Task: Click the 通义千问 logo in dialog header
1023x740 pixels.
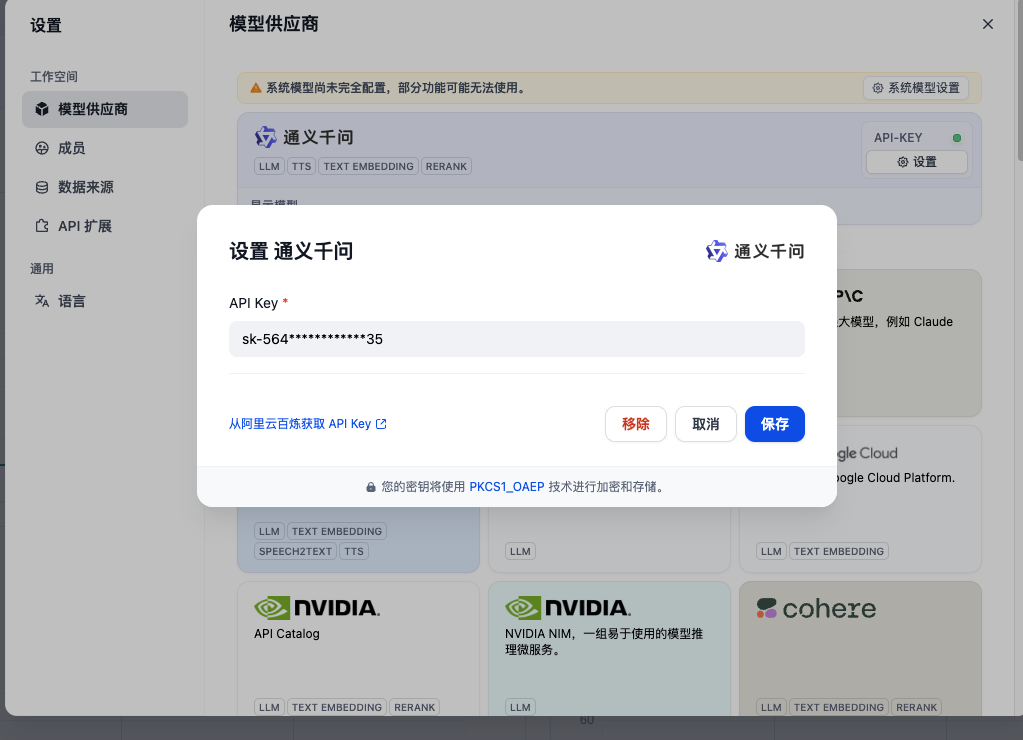Action: coord(754,251)
